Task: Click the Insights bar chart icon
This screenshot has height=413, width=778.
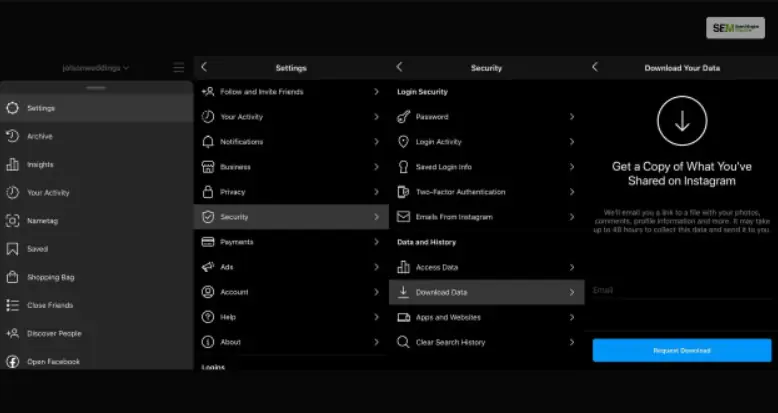Action: pyautogui.click(x=12, y=164)
